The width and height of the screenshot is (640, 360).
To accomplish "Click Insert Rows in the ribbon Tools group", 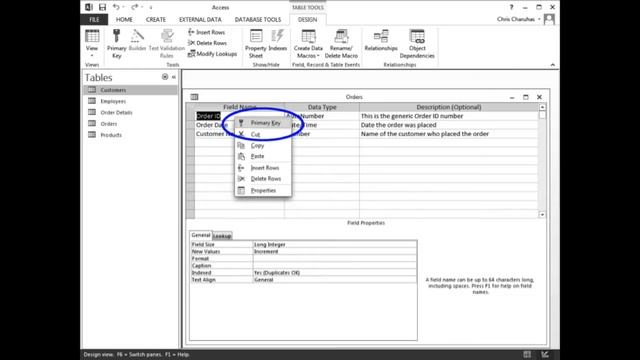I will 207,32.
